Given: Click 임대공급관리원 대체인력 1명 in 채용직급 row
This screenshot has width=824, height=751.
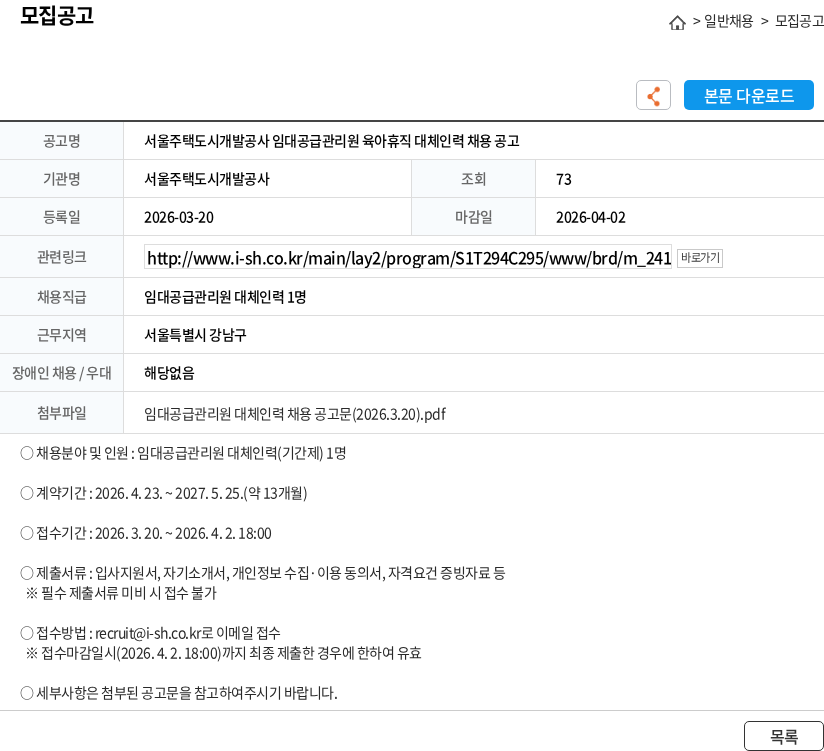Looking at the screenshot, I should (x=225, y=297).
